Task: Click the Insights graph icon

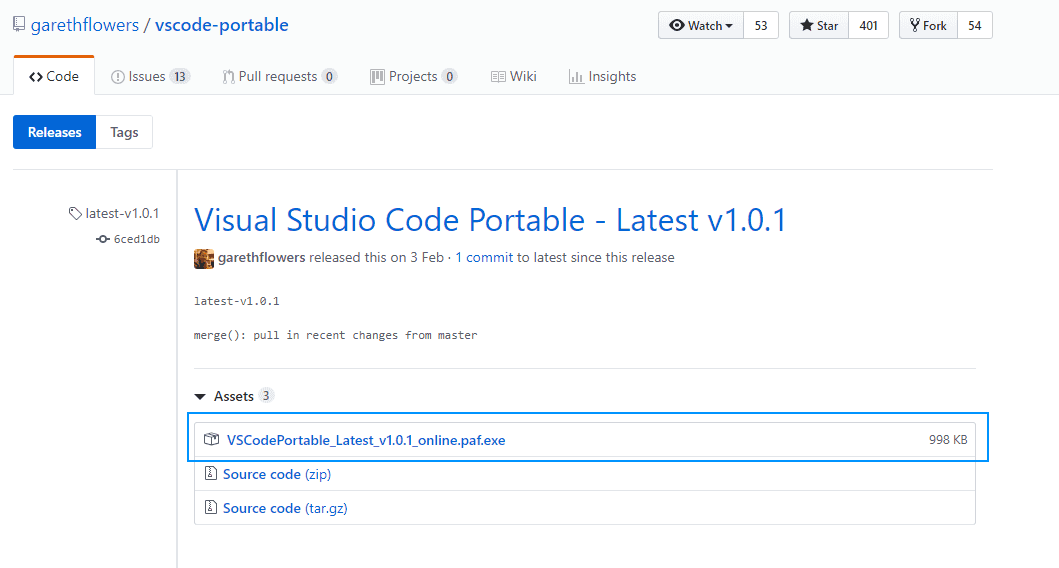Action: click(x=576, y=77)
